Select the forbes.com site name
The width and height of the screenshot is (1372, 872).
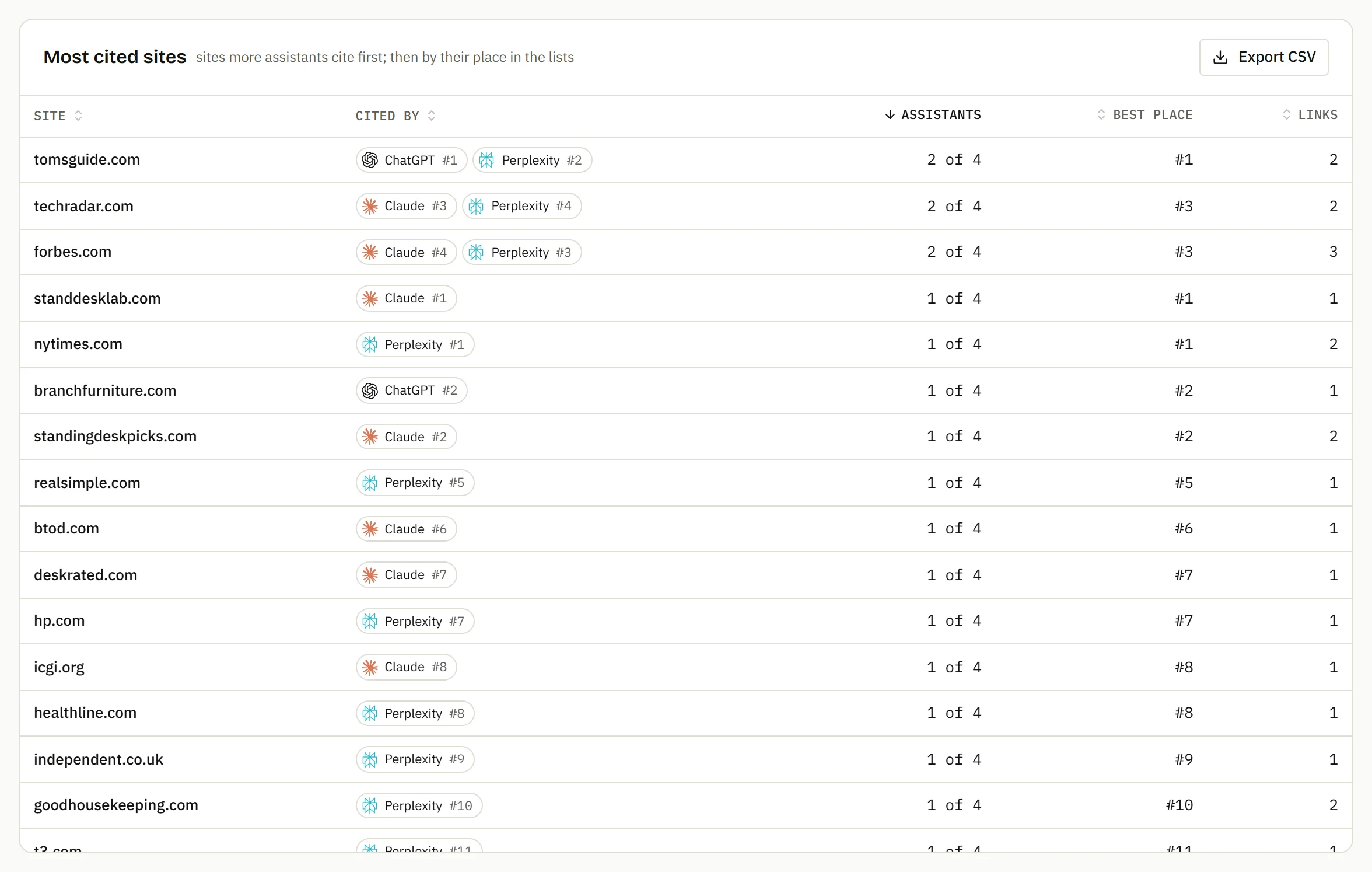tap(72, 252)
